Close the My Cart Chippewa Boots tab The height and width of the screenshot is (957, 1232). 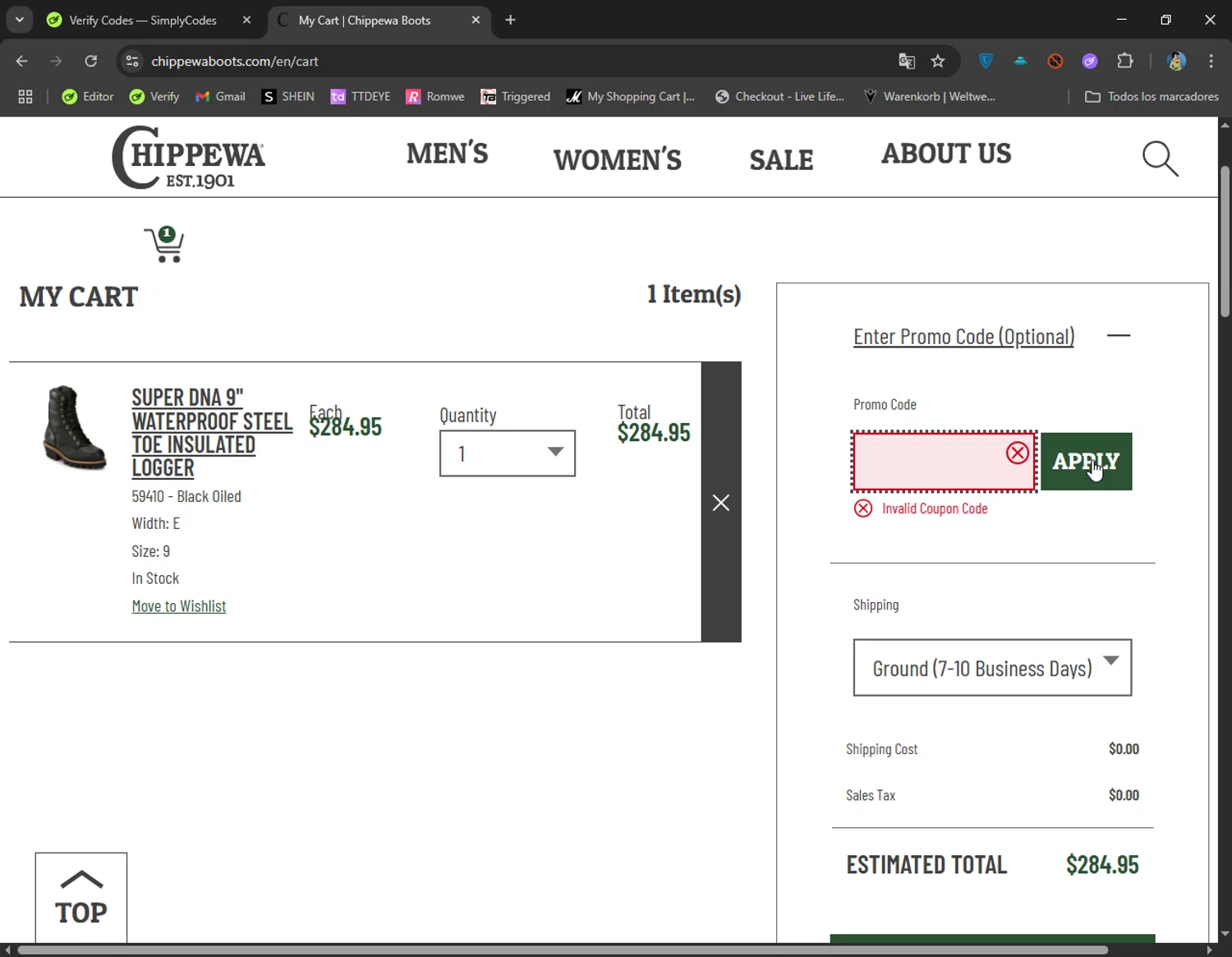(x=476, y=20)
